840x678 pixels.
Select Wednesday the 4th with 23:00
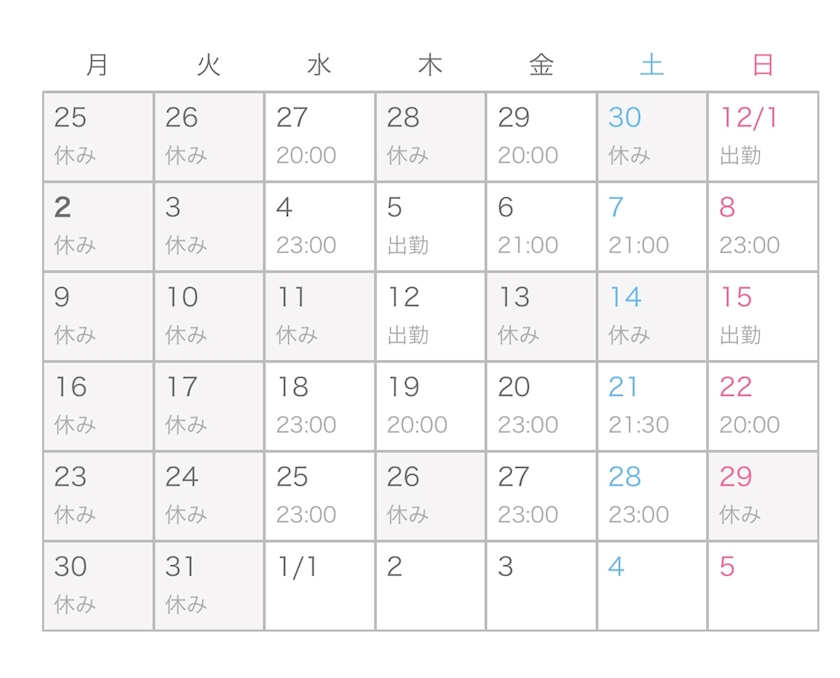[320, 227]
